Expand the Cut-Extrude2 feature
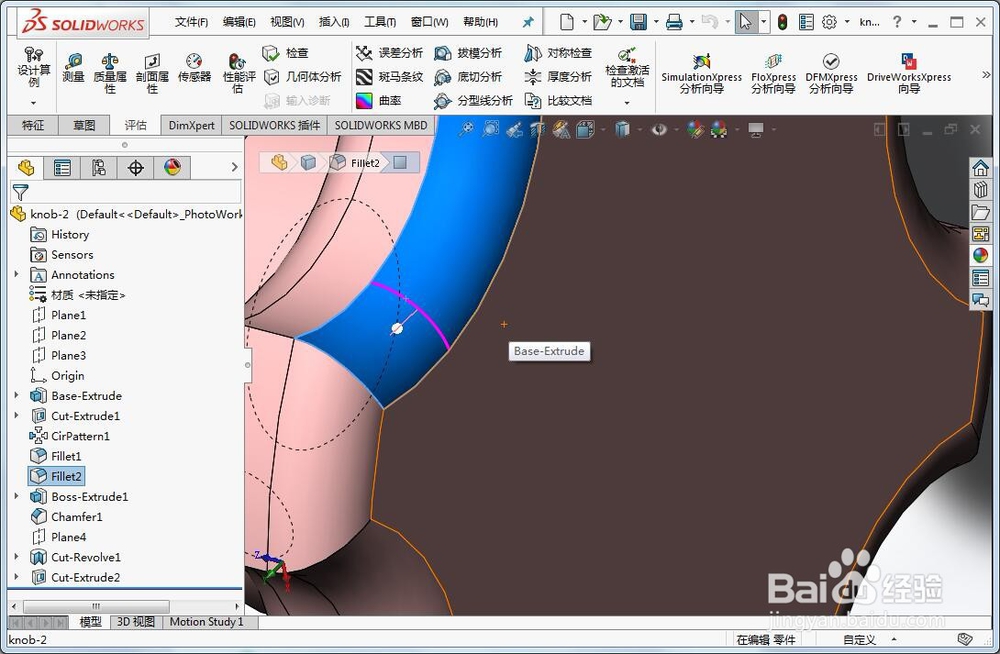 16,577
